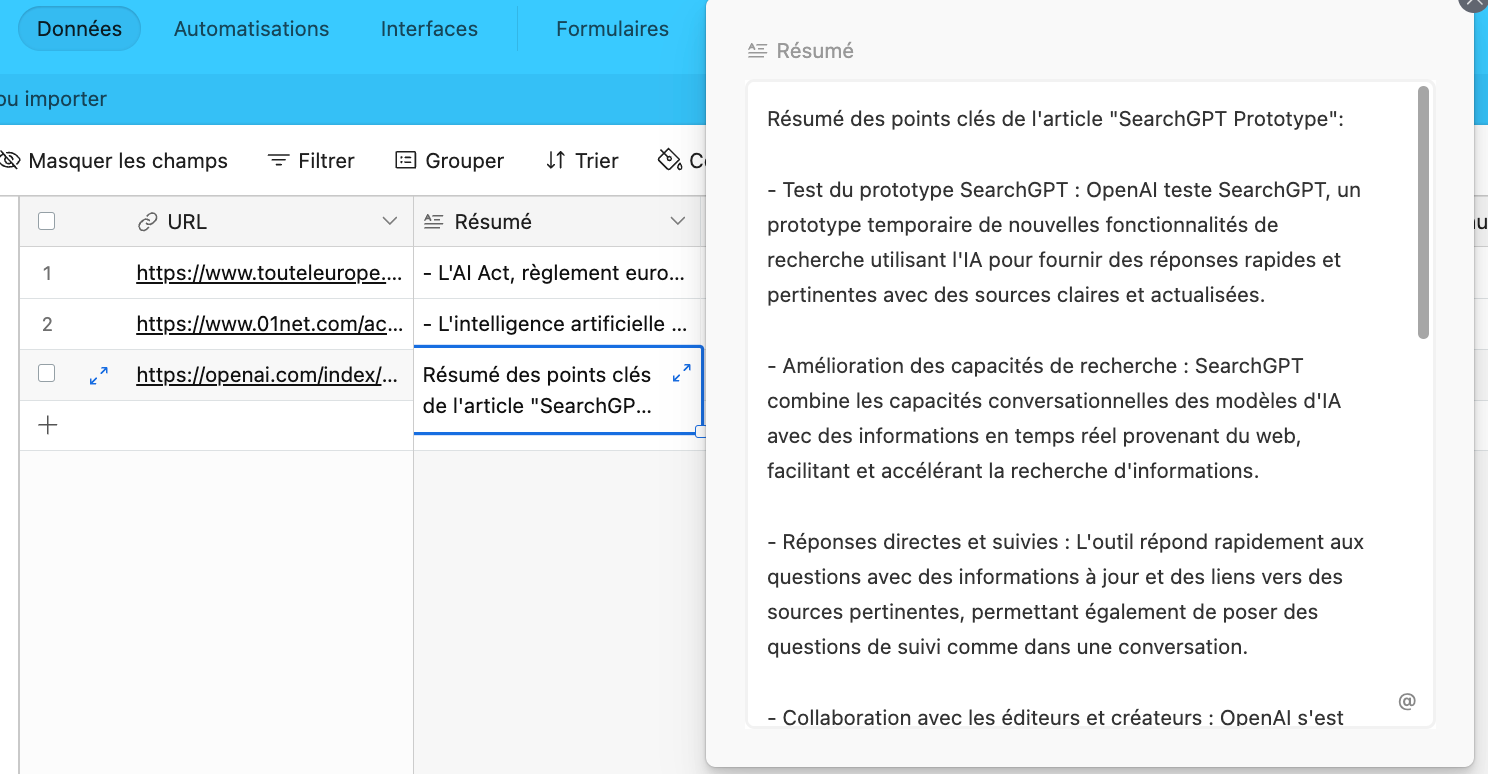The image size is (1488, 774).
Task: Open the Grouper option
Action: 450,161
